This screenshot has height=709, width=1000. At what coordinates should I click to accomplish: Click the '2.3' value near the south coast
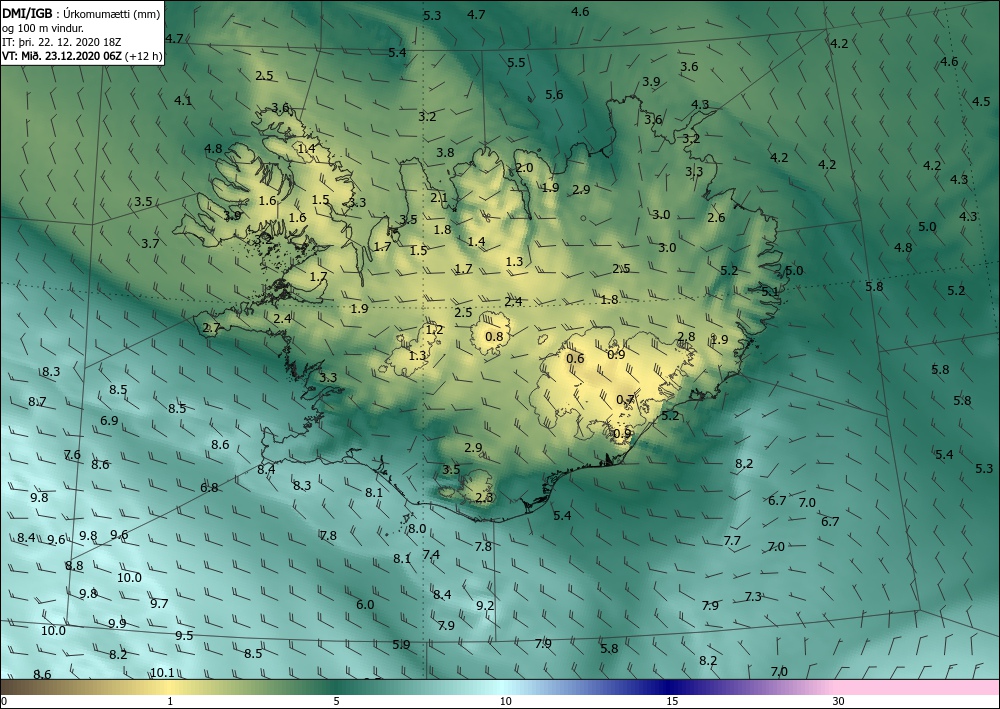[485, 497]
